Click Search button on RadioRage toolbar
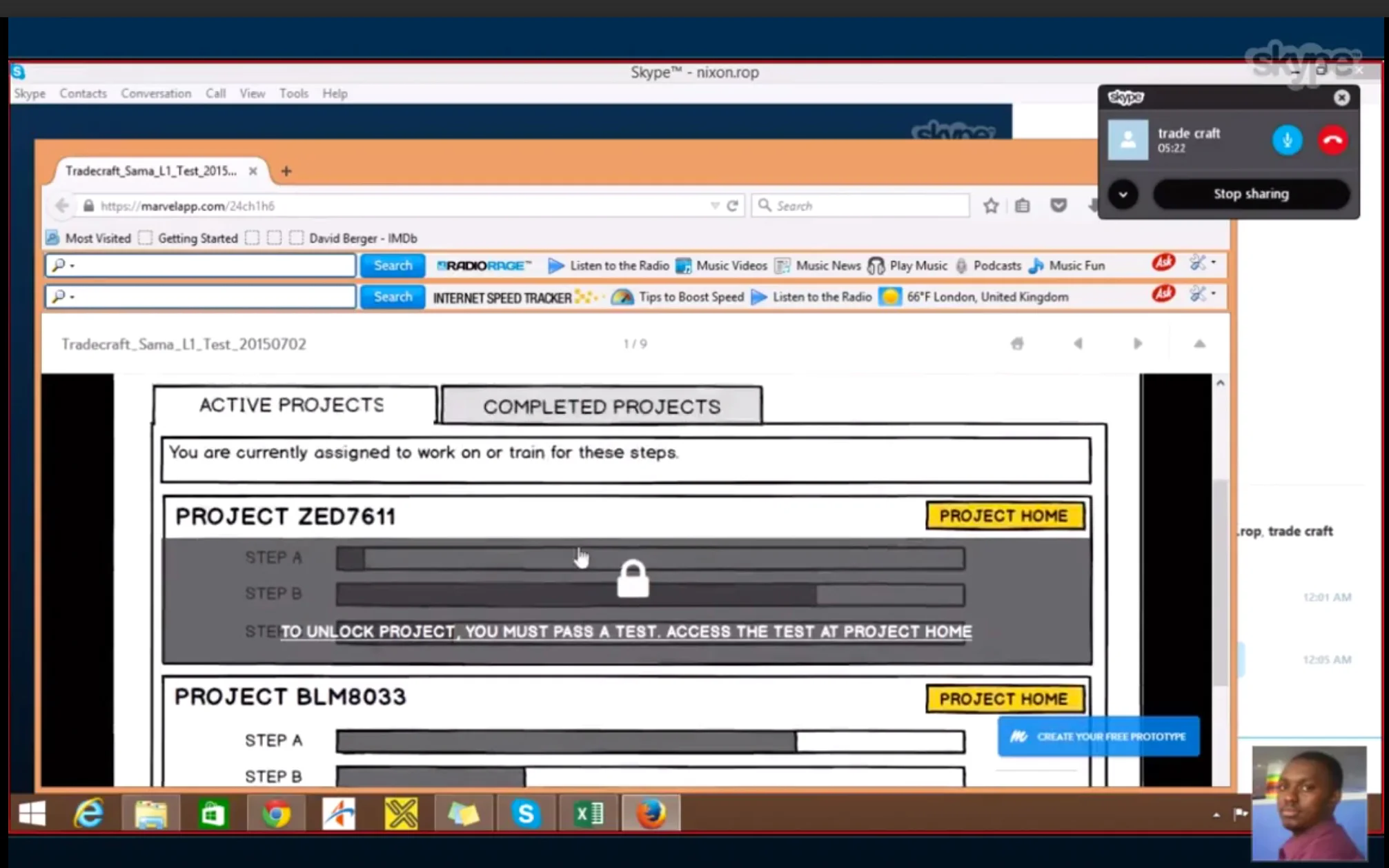The width and height of the screenshot is (1389, 868). [x=393, y=265]
